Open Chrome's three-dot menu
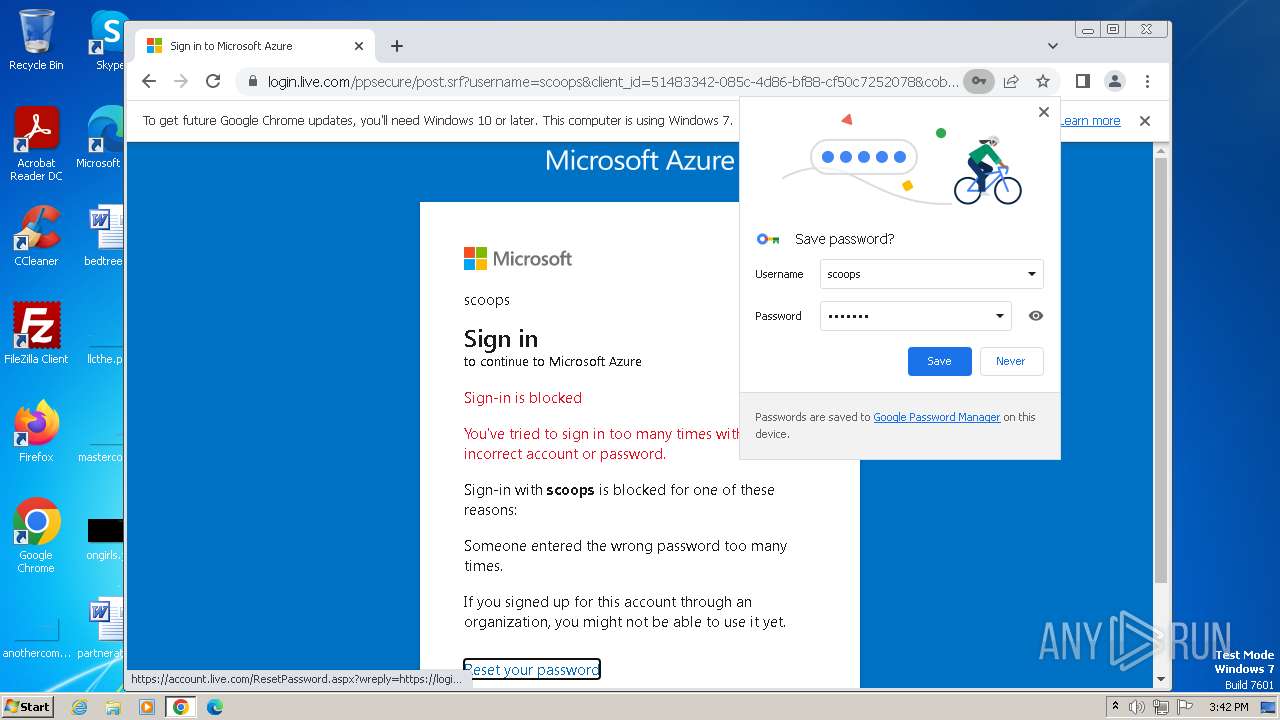Screen dimensions: 1280x720 coord(1147,81)
